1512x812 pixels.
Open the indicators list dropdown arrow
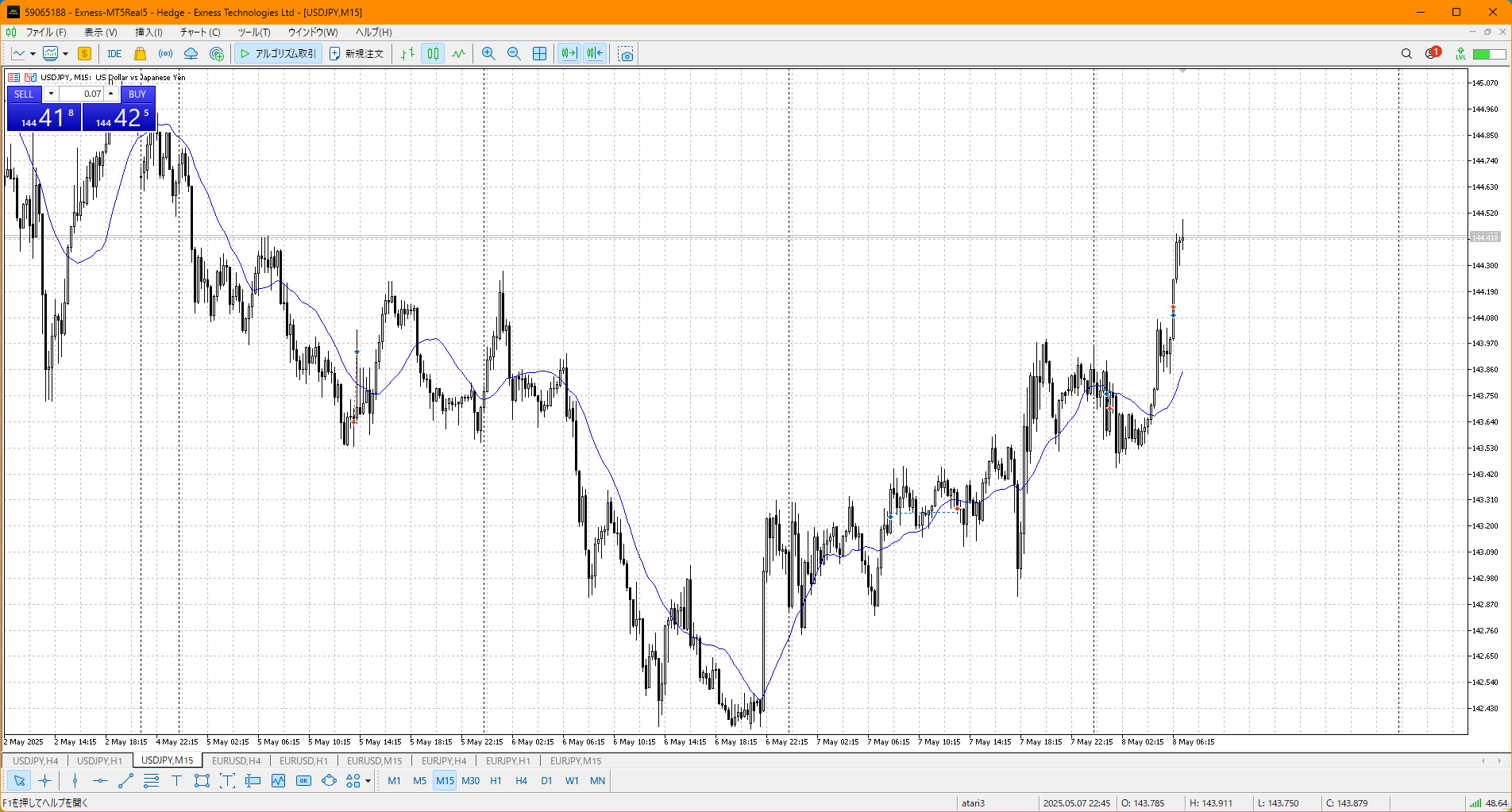65,54
